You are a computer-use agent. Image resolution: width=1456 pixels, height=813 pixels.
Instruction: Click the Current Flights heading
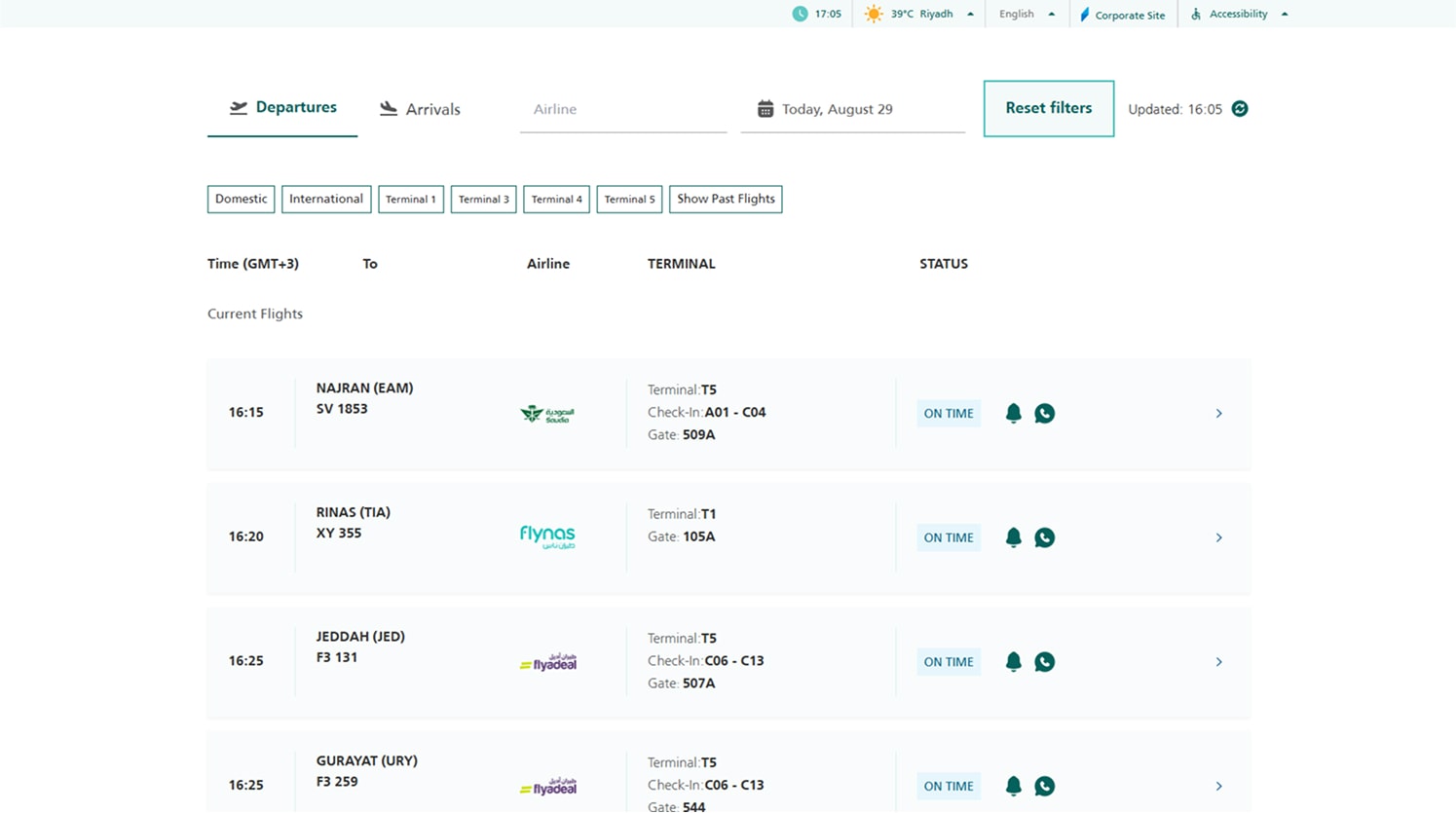pyautogui.click(x=255, y=314)
